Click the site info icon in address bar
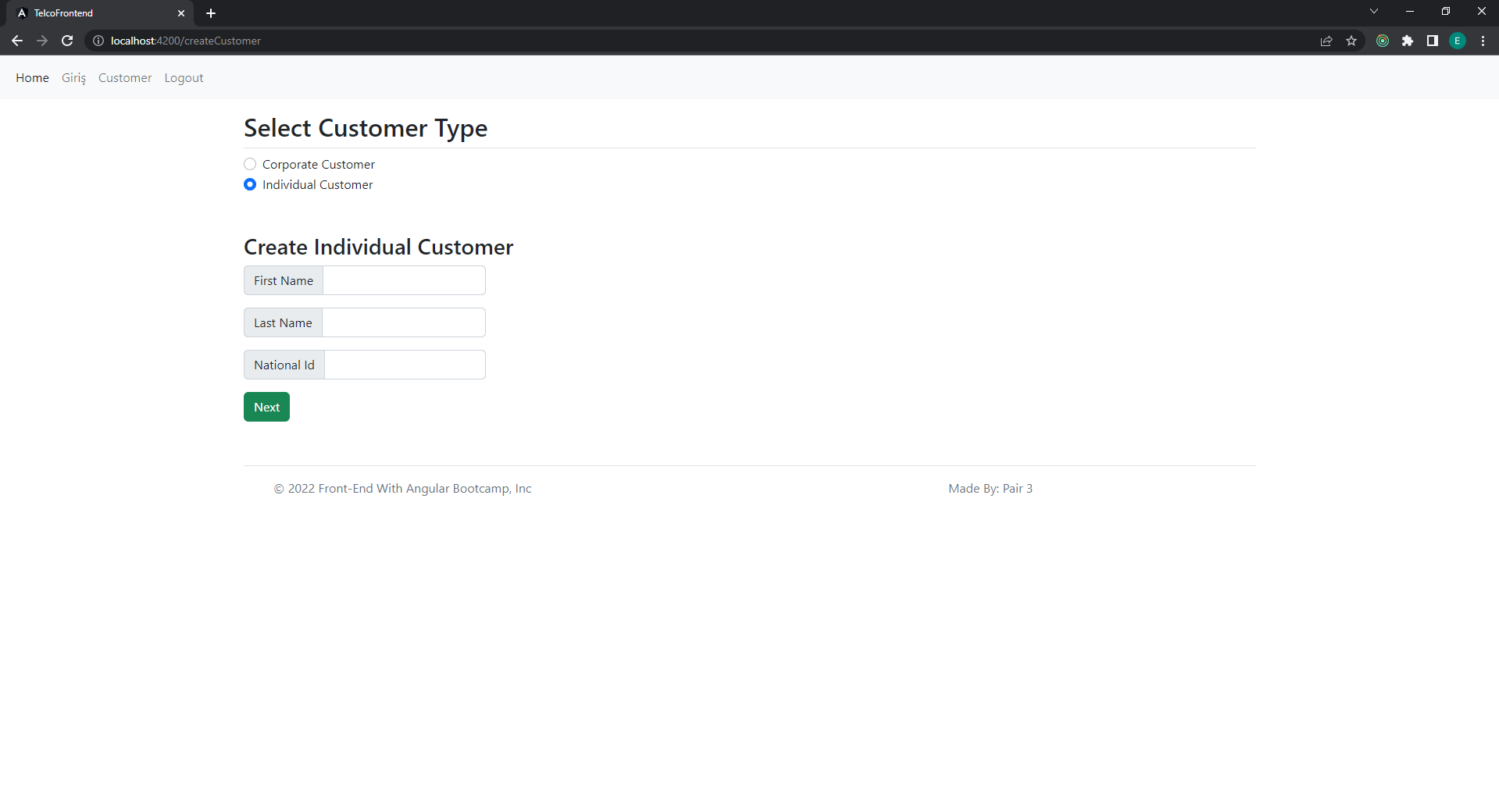The image size is (1499, 812). point(98,41)
